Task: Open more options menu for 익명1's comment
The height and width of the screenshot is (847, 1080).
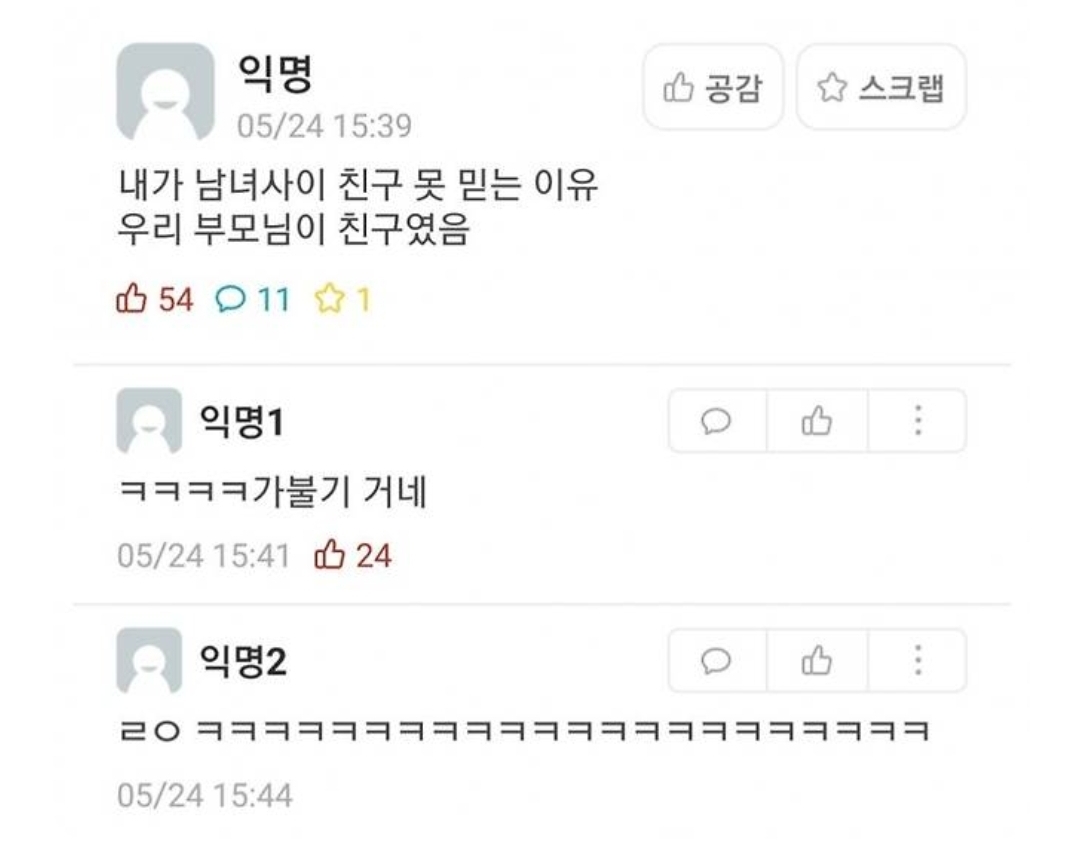Action: click(x=917, y=421)
